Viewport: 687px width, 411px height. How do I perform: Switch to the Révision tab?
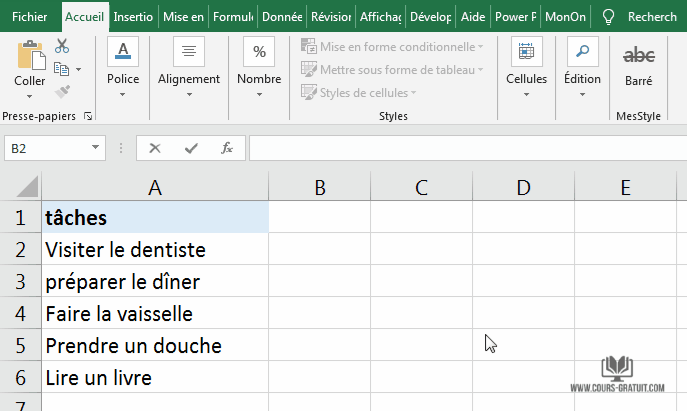[x=331, y=17]
